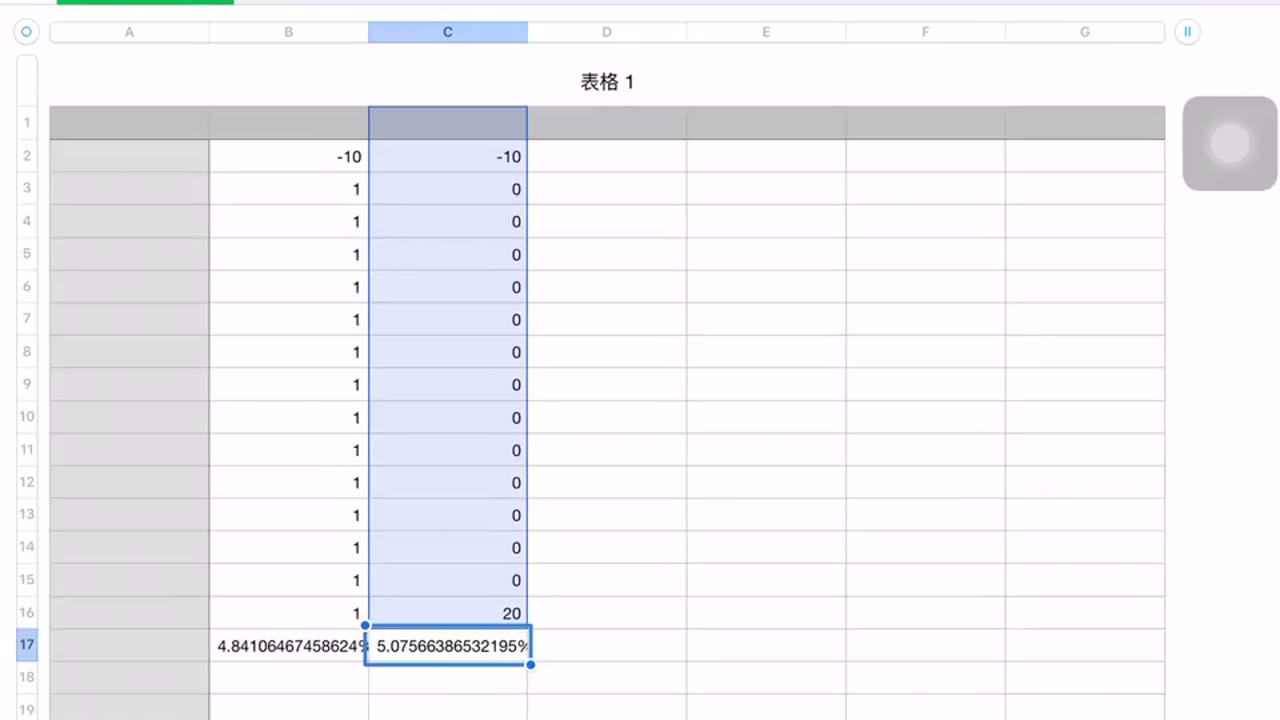Select cell B3 containing 1
The image size is (1280, 720).
click(x=289, y=189)
